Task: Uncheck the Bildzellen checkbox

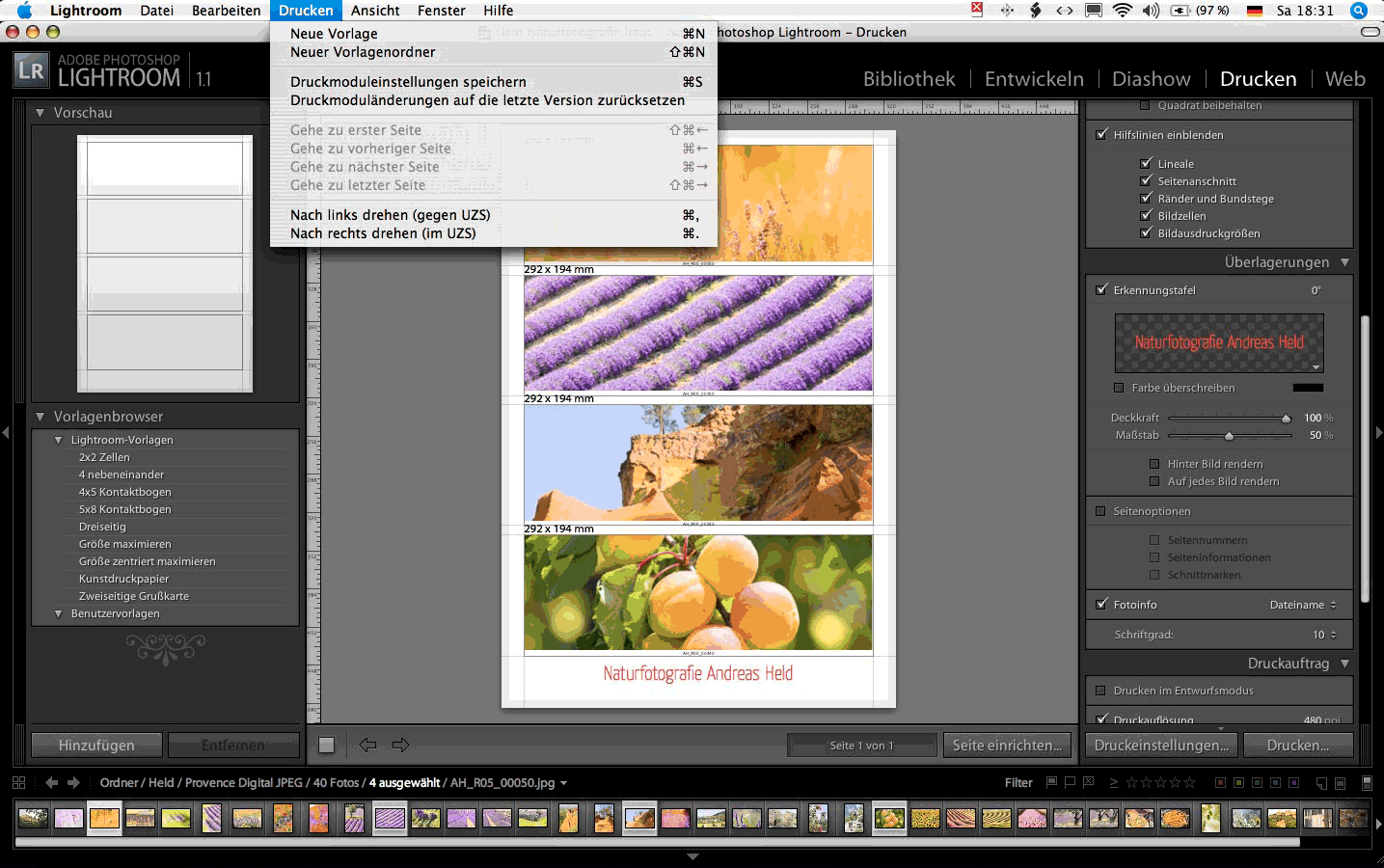Action: 1146,215
